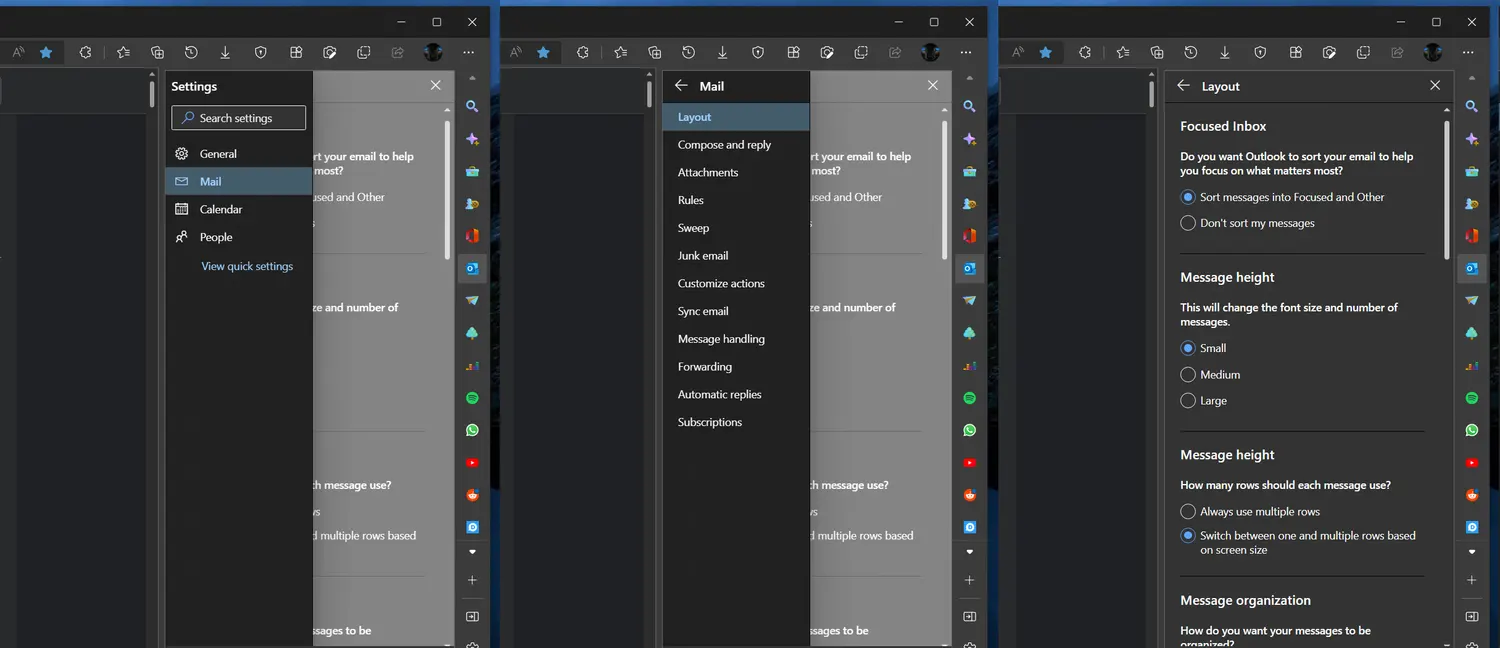Screen dimensions: 1500x648
Task: Click the apps grid icon in the Mail window toolbar
Action: (x=793, y=53)
